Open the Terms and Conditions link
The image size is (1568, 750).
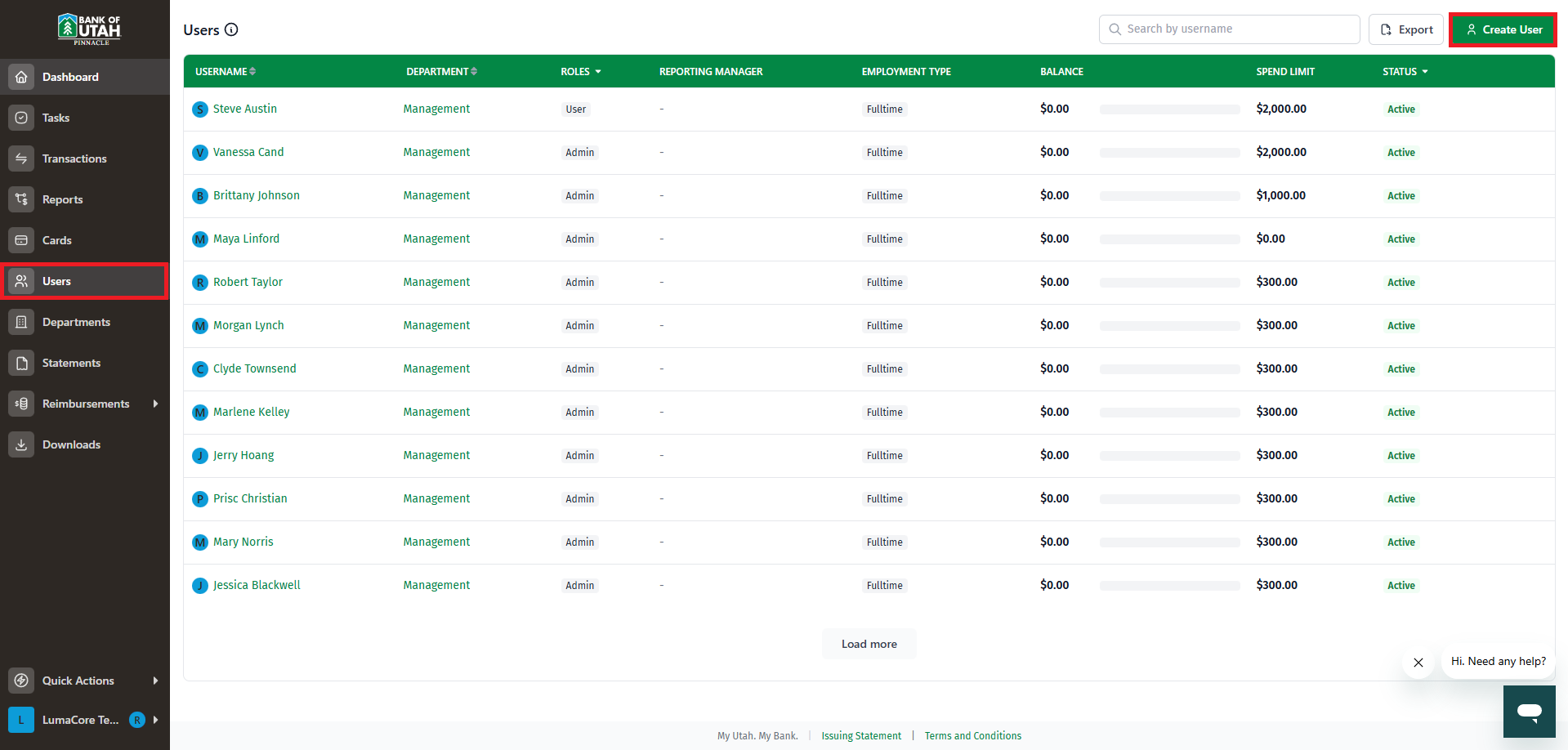(973, 736)
